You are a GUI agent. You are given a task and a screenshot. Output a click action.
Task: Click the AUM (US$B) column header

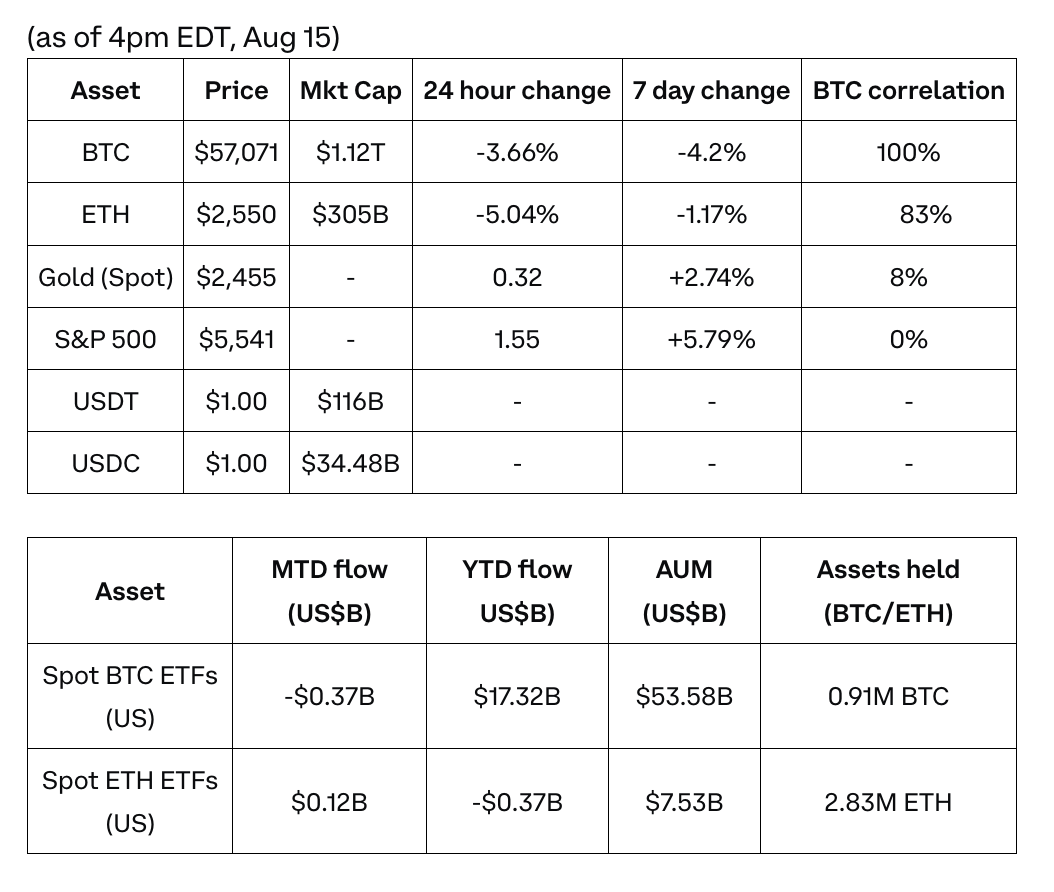[x=684, y=591]
